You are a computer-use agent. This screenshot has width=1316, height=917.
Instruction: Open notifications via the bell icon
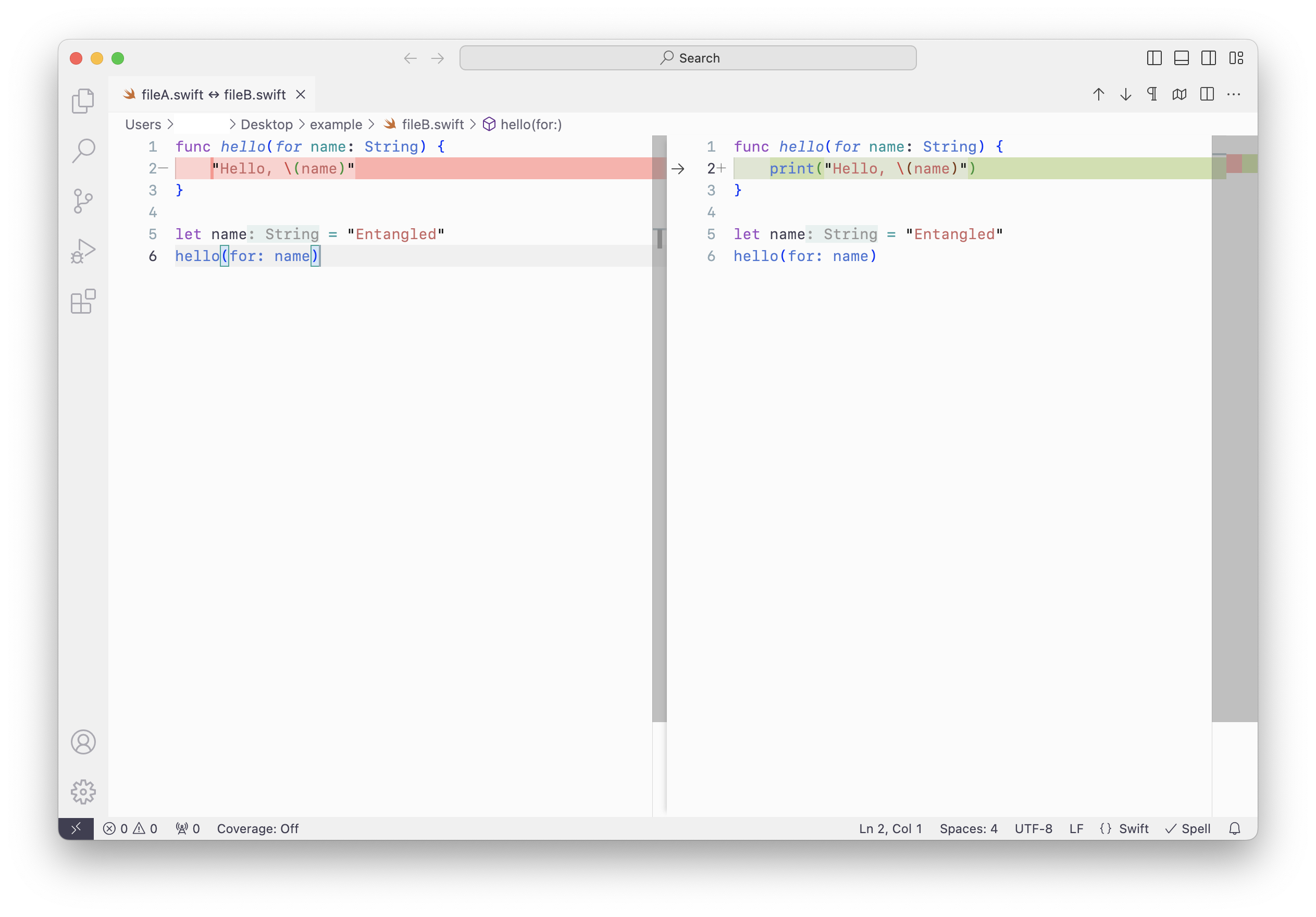click(x=1235, y=829)
